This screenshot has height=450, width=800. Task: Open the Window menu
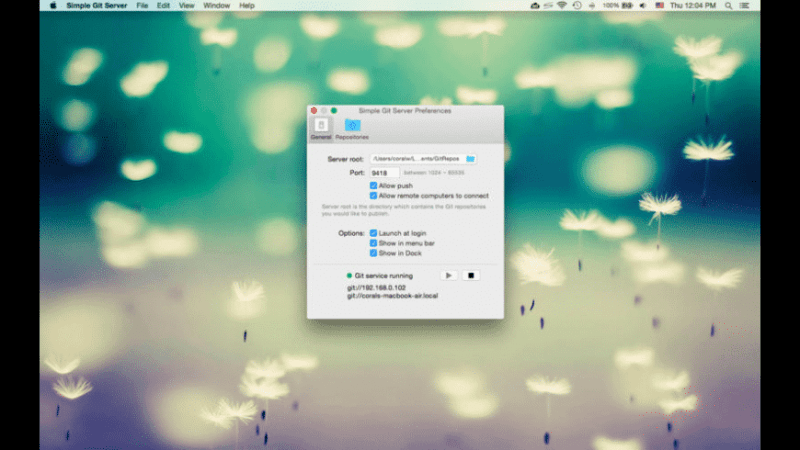click(216, 6)
